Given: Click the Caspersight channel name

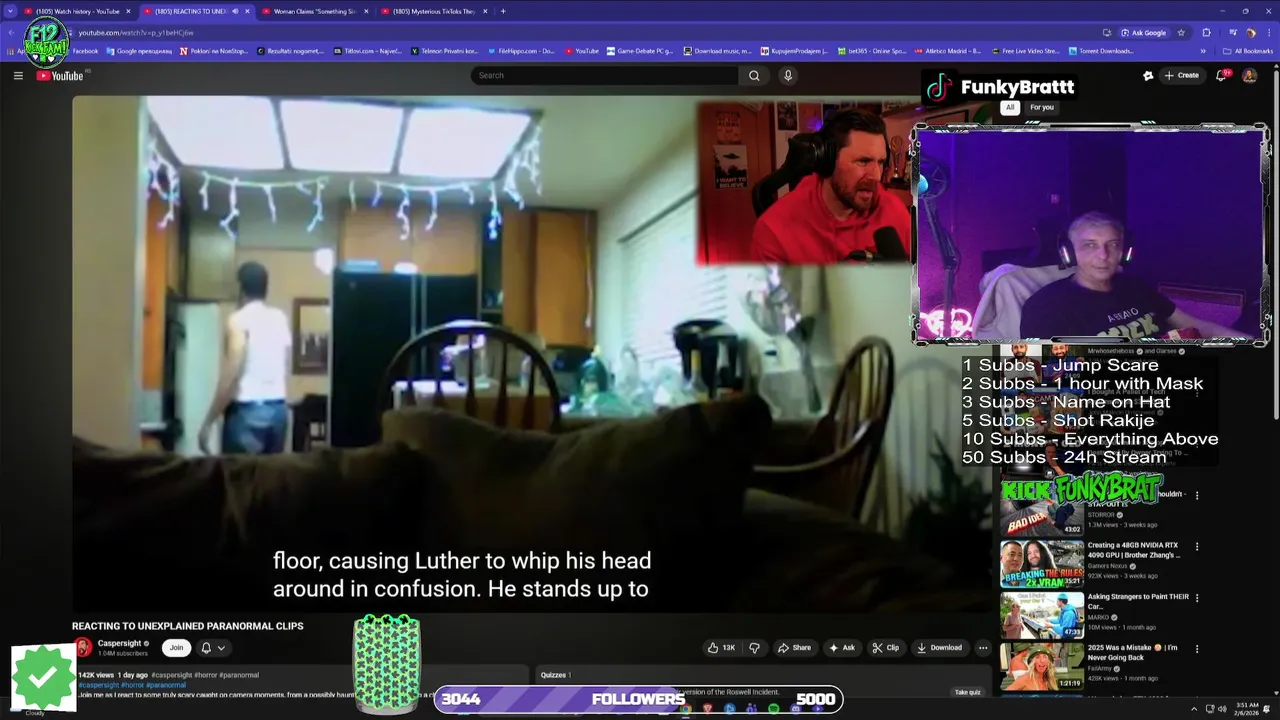Looking at the screenshot, I should [x=119, y=643].
